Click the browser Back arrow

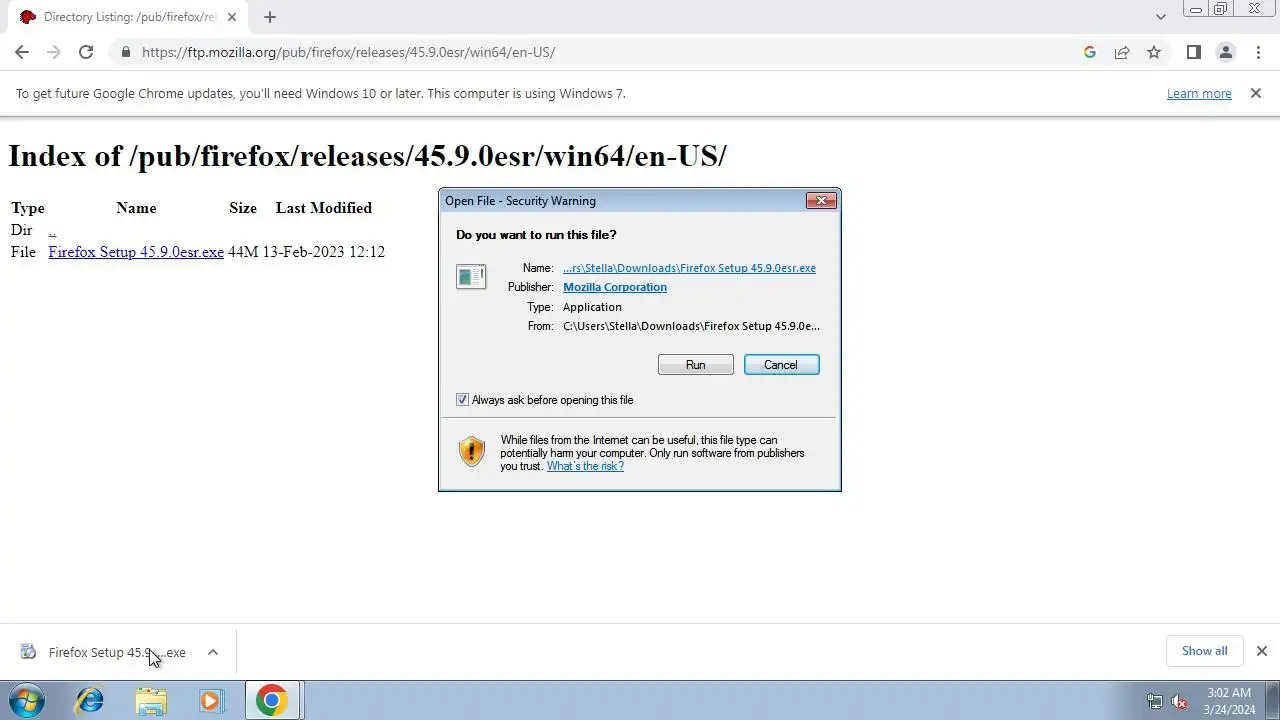[x=22, y=52]
